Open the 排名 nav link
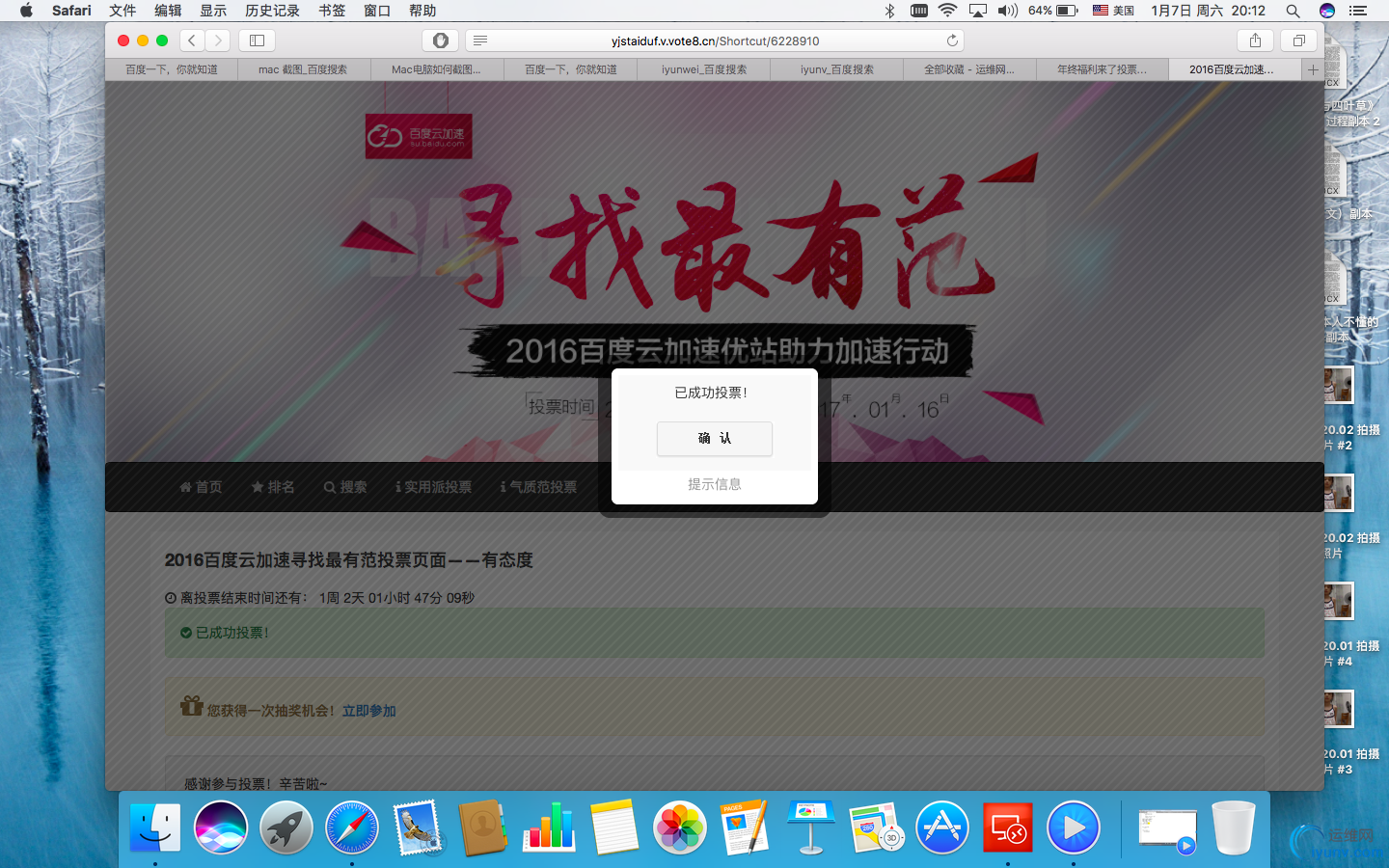Image resolution: width=1389 pixels, height=868 pixels. (273, 487)
